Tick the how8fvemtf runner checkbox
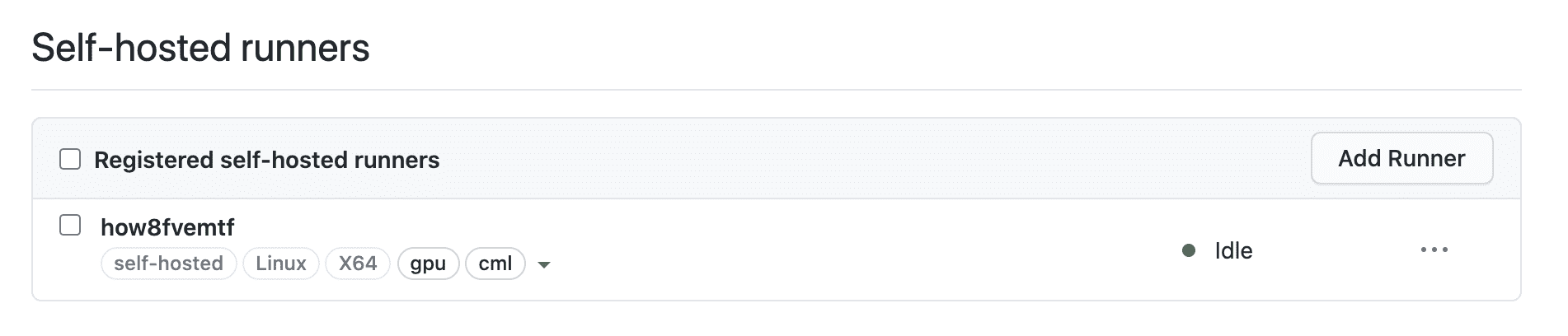The image size is (1568, 336). coord(70,226)
